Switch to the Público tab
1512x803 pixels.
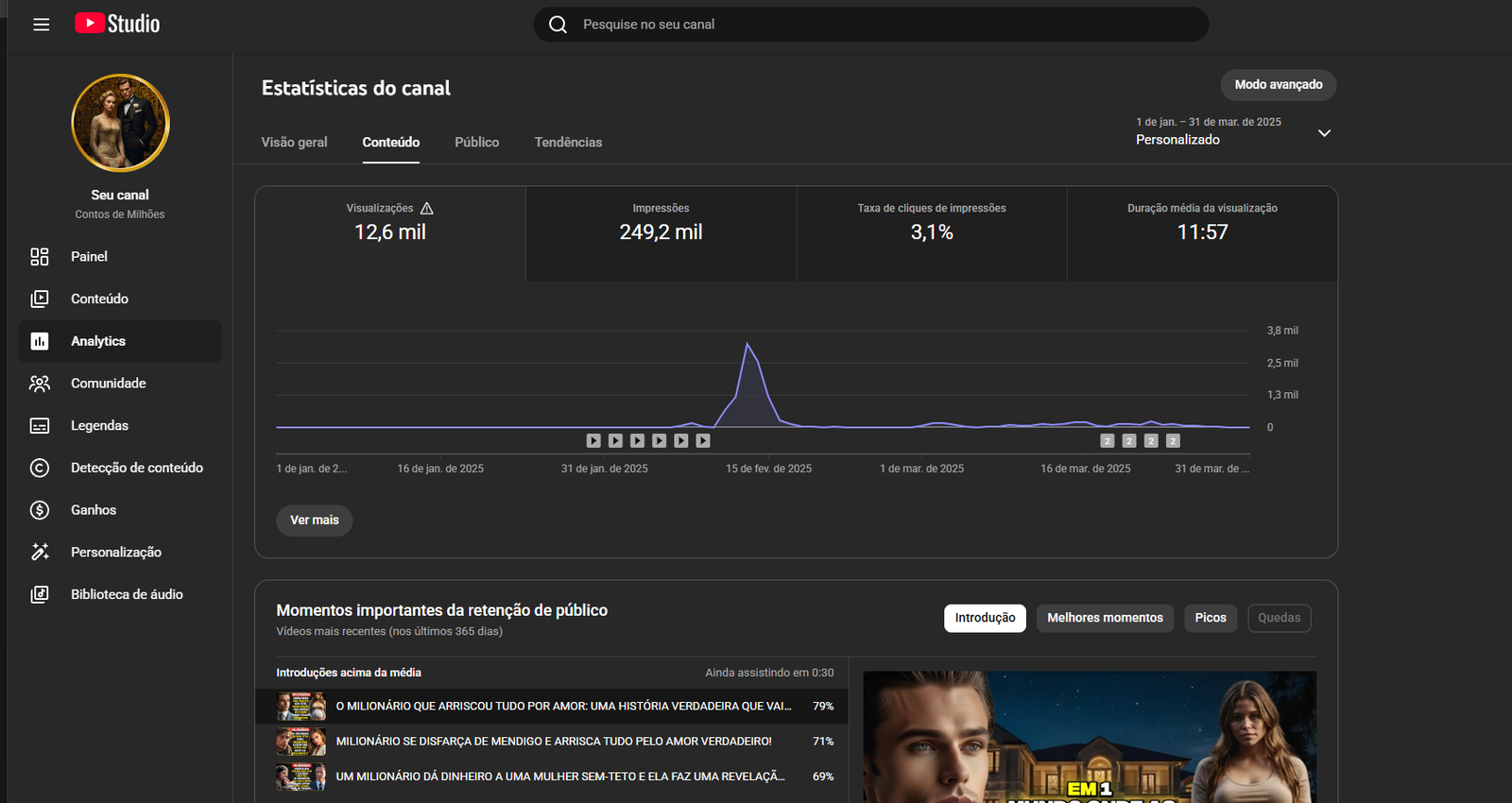tap(476, 143)
